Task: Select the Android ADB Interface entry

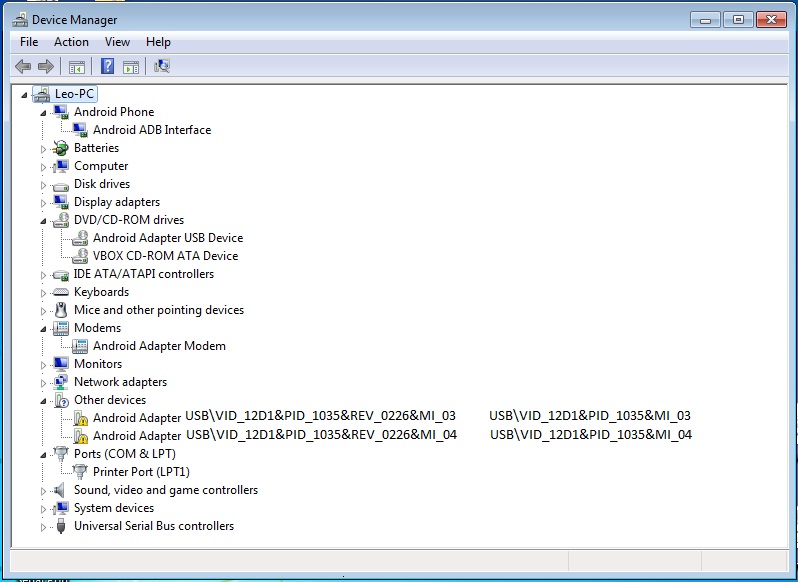Action: pos(152,130)
